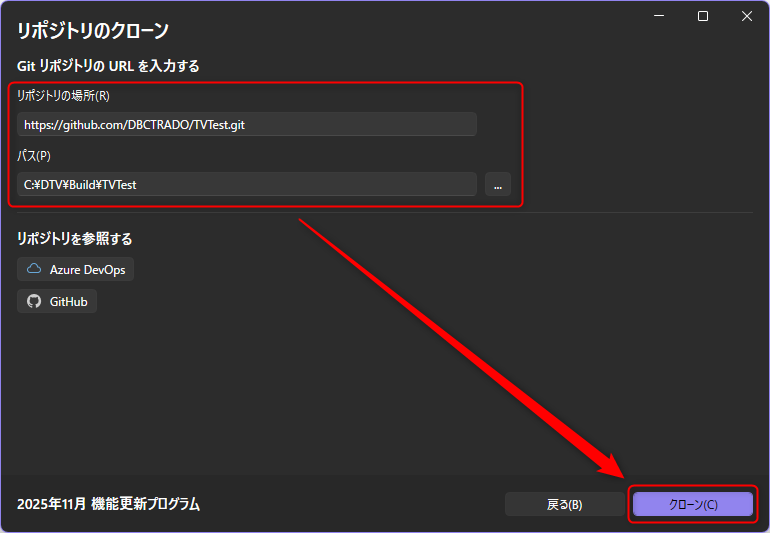Go back with the 戻る(B) button

(564, 504)
